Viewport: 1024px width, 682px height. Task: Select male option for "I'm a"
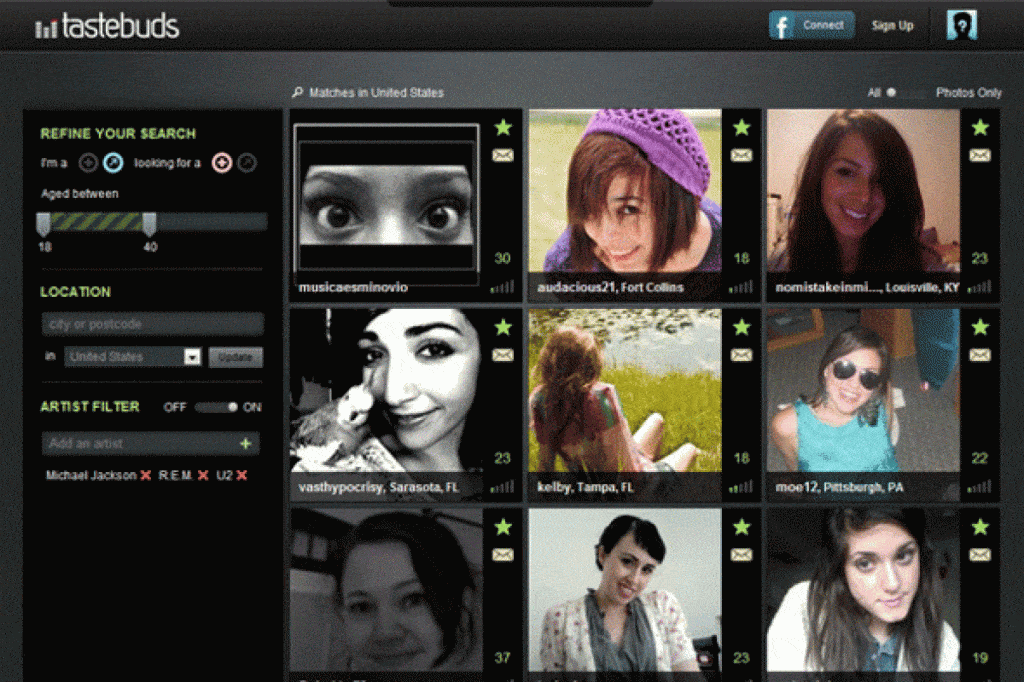pyautogui.click(x=114, y=163)
